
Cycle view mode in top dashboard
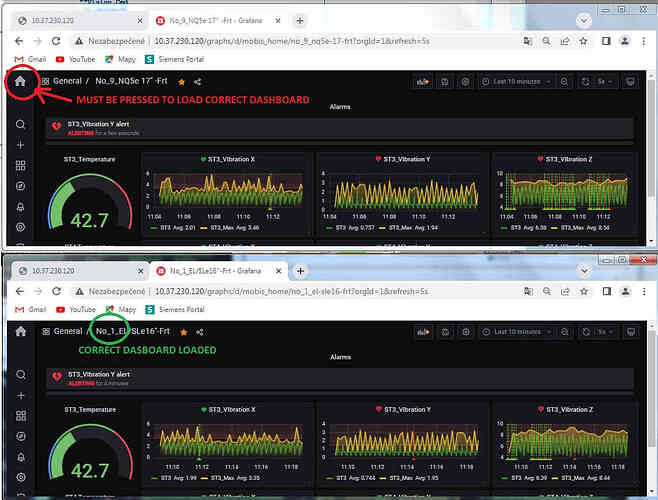click(x=630, y=82)
